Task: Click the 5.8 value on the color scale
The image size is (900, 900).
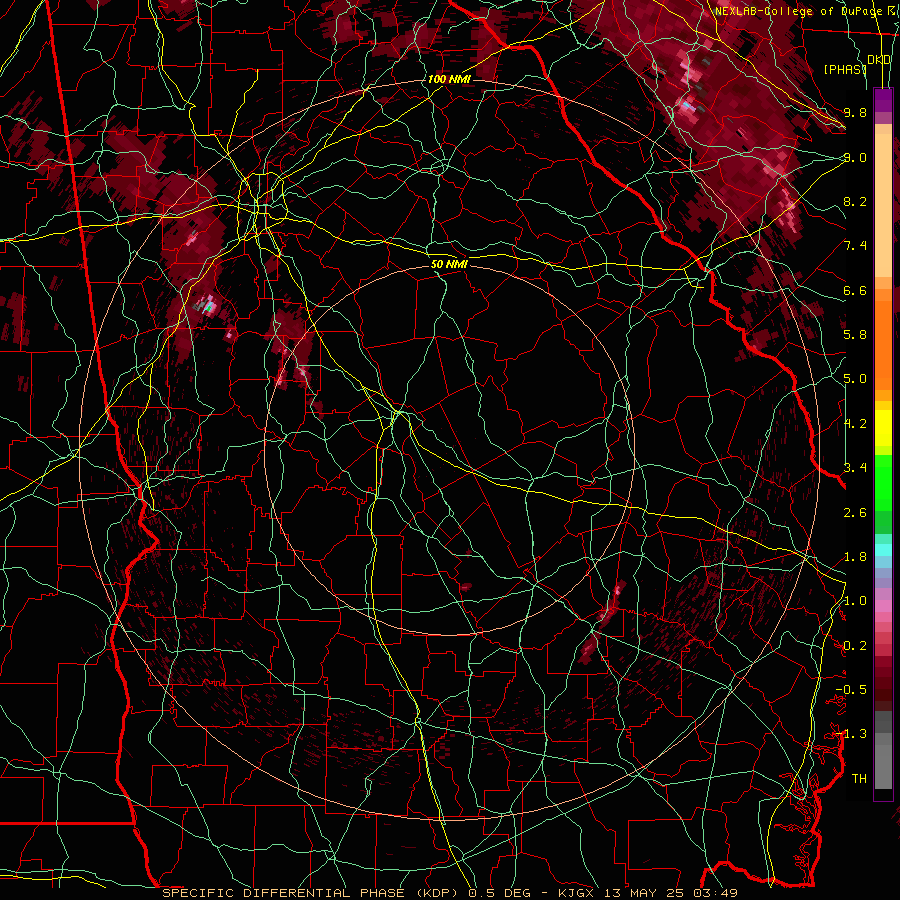Action: pyautogui.click(x=855, y=335)
